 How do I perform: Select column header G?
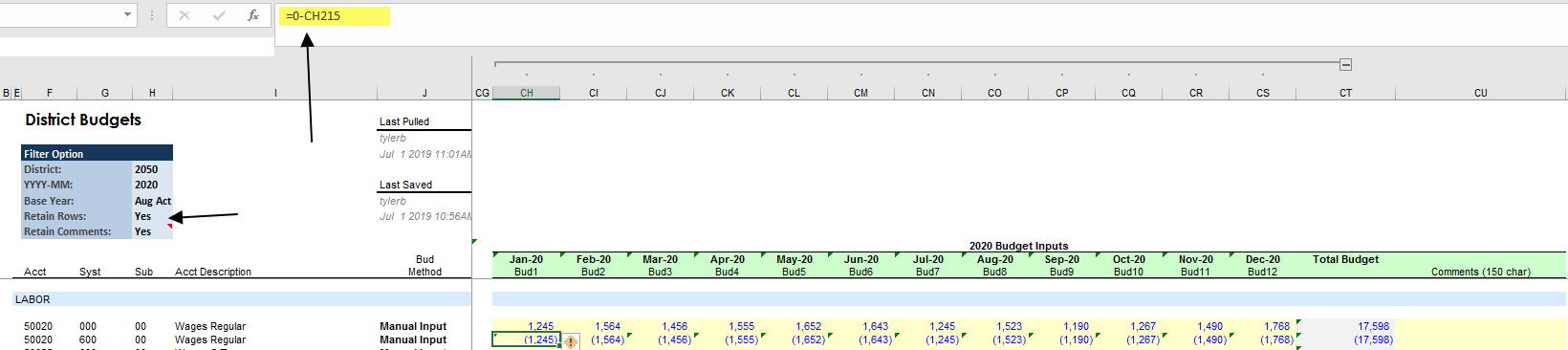click(105, 93)
